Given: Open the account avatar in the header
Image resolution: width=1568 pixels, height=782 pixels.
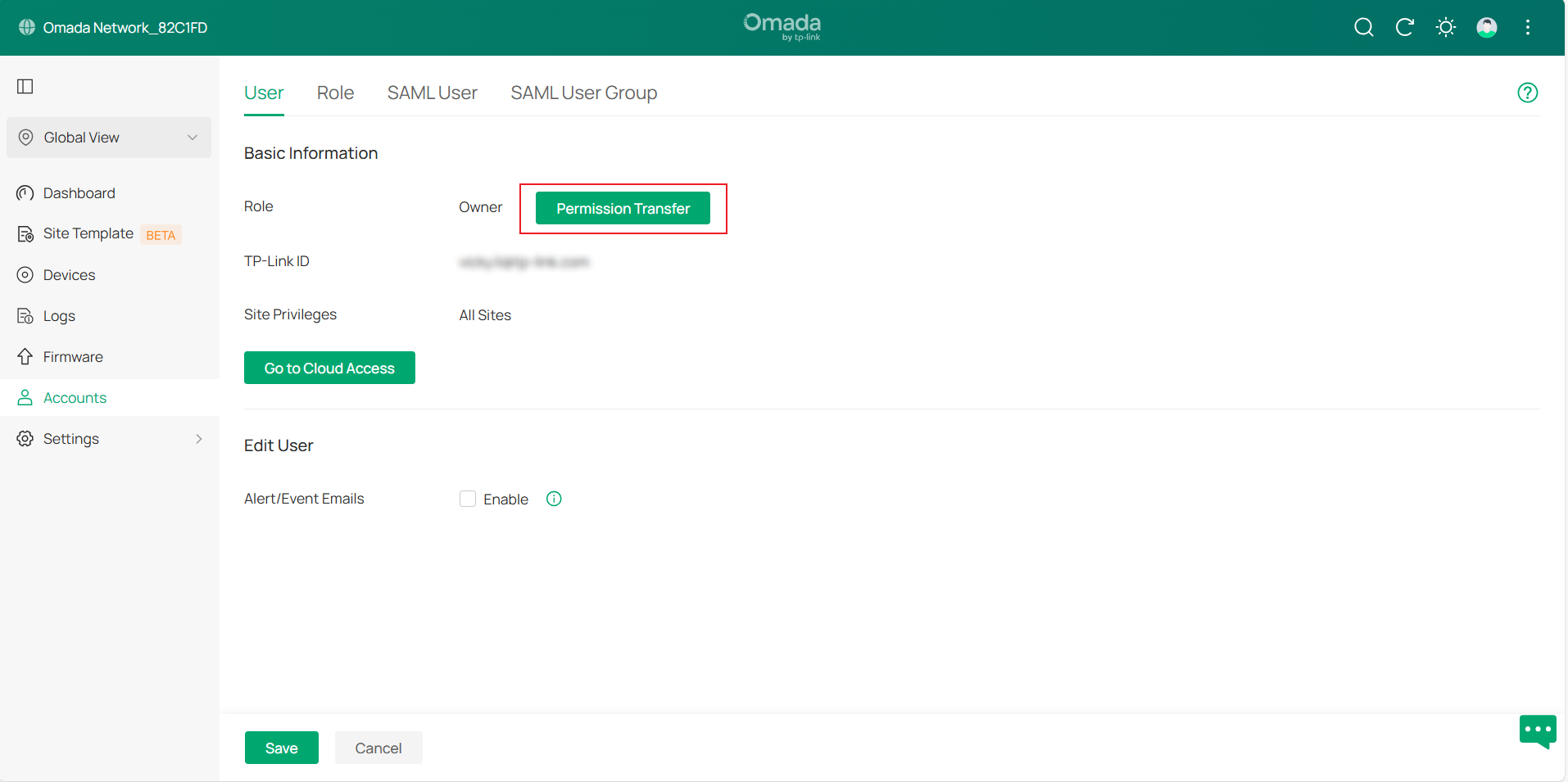Looking at the screenshot, I should pyautogui.click(x=1486, y=27).
